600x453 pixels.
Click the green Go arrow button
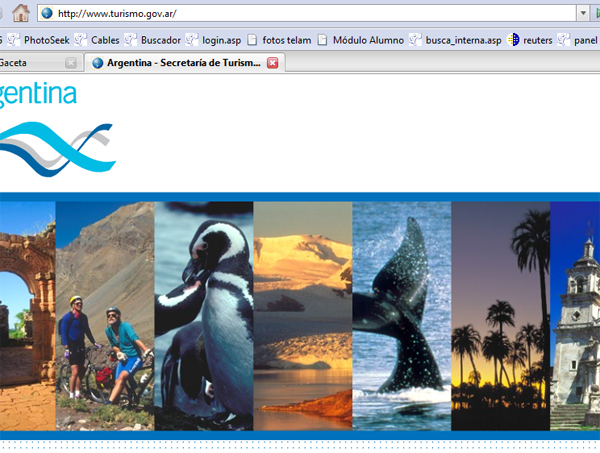(596, 14)
